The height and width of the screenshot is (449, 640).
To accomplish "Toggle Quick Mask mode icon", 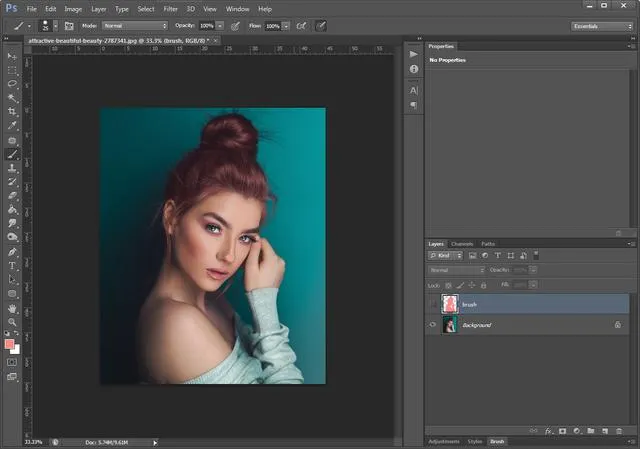I will coord(12,362).
